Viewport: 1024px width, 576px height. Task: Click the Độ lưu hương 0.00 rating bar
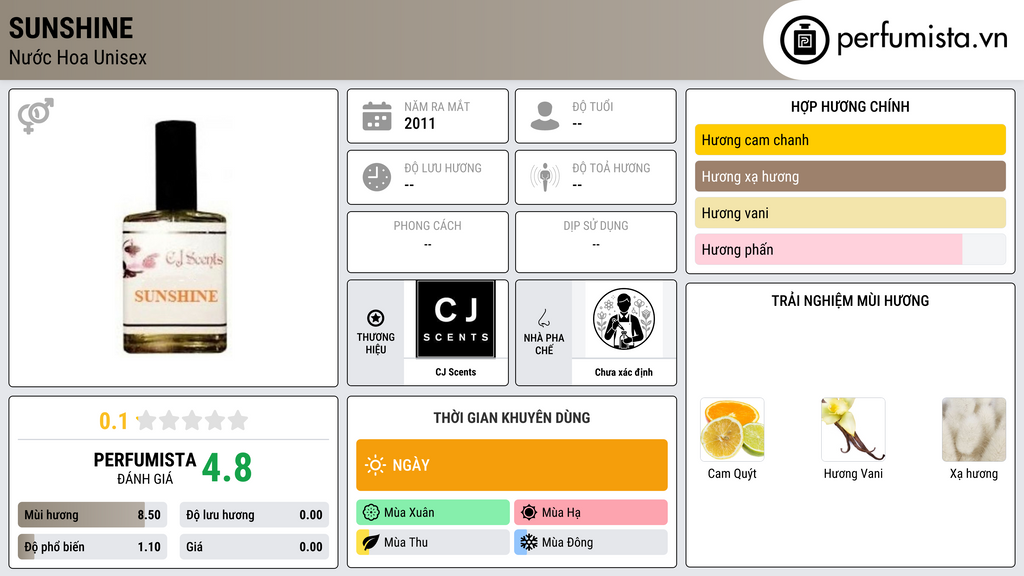254,515
